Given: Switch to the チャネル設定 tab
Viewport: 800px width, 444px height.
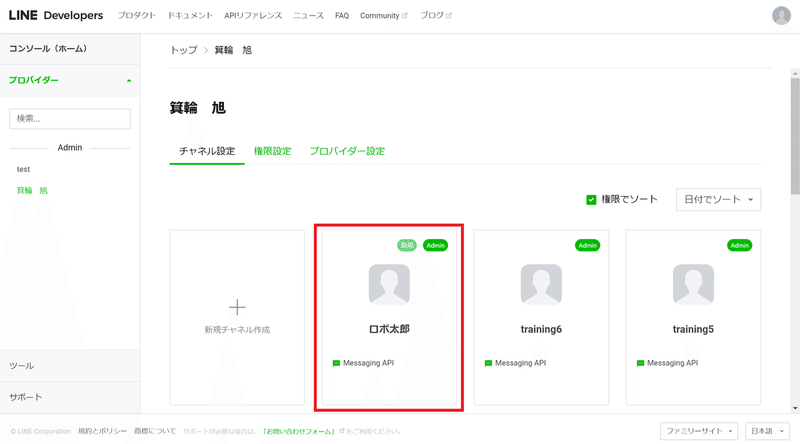Looking at the screenshot, I should tap(207, 151).
